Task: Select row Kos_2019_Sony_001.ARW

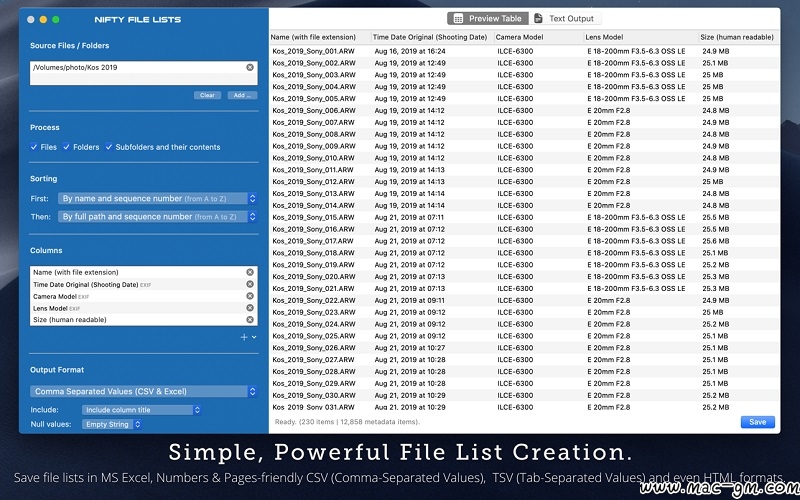Action: point(524,51)
